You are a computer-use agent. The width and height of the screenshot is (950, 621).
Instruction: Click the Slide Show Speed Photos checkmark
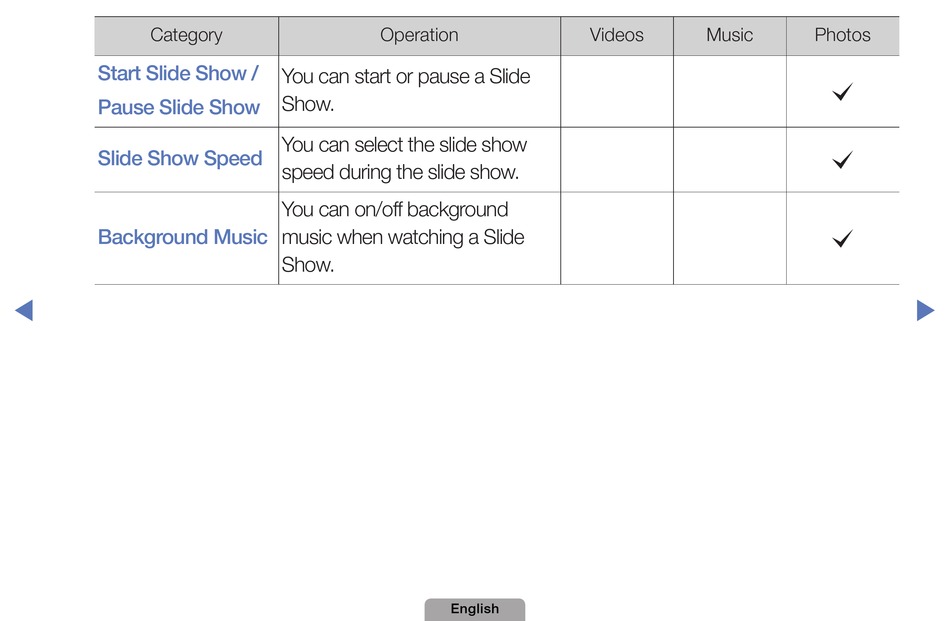[x=842, y=160]
